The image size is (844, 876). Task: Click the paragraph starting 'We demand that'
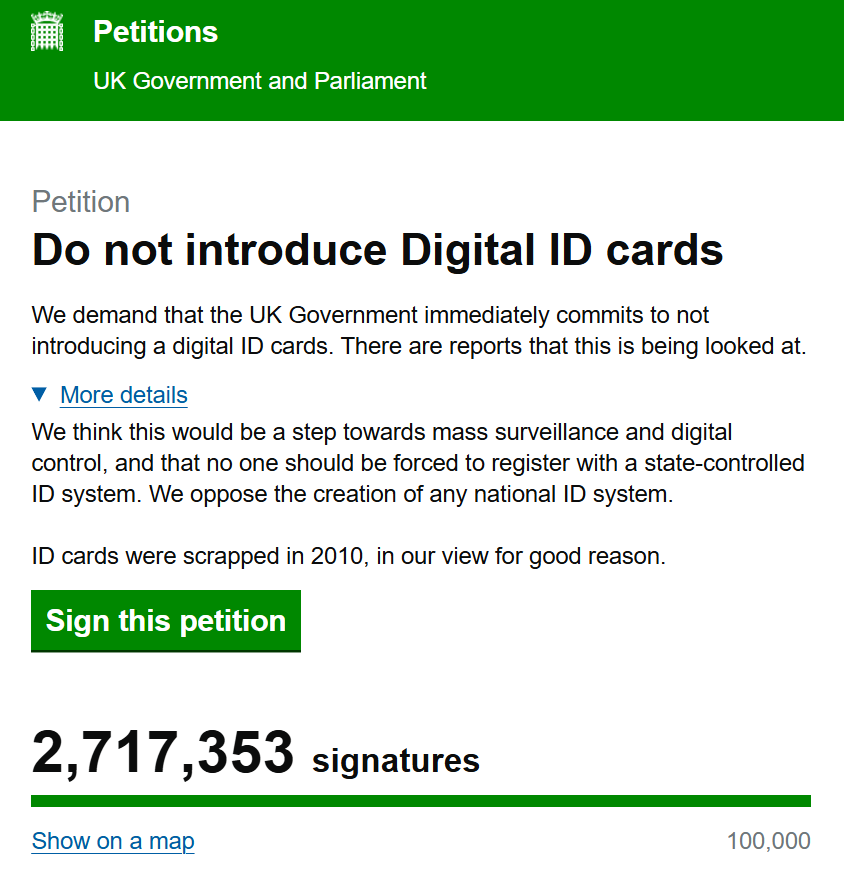pos(420,331)
